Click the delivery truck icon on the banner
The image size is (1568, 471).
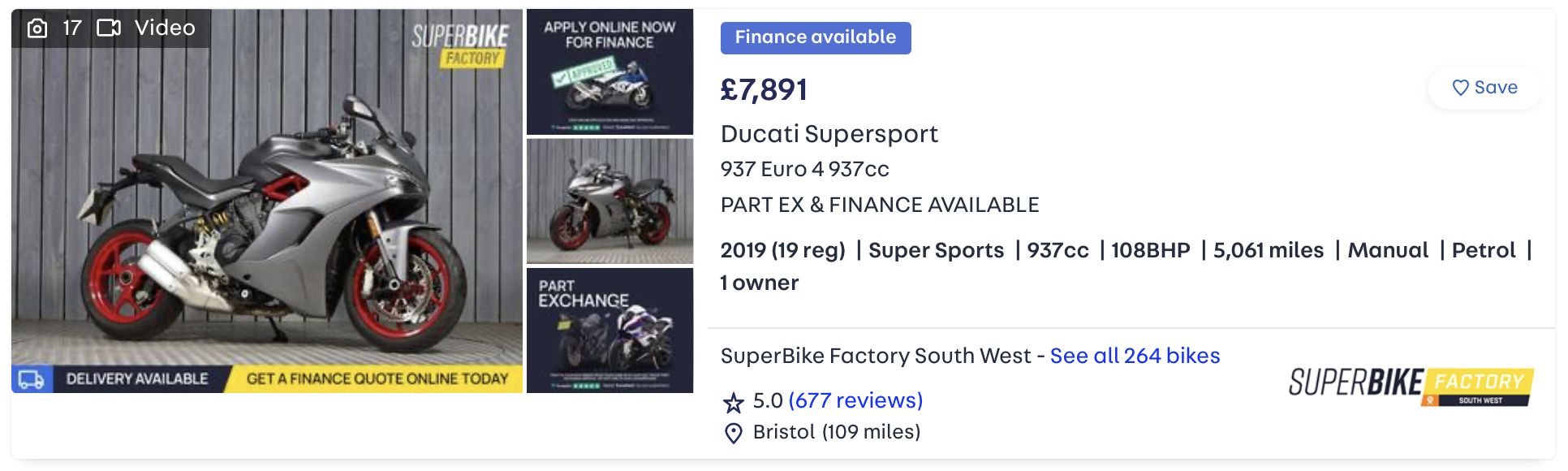point(32,379)
